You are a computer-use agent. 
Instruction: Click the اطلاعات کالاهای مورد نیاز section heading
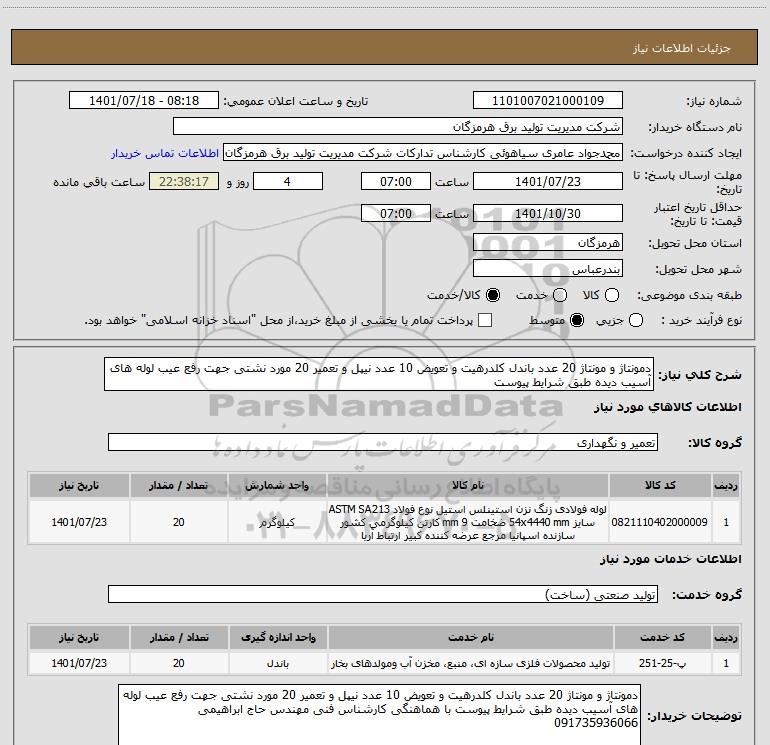[x=668, y=407]
